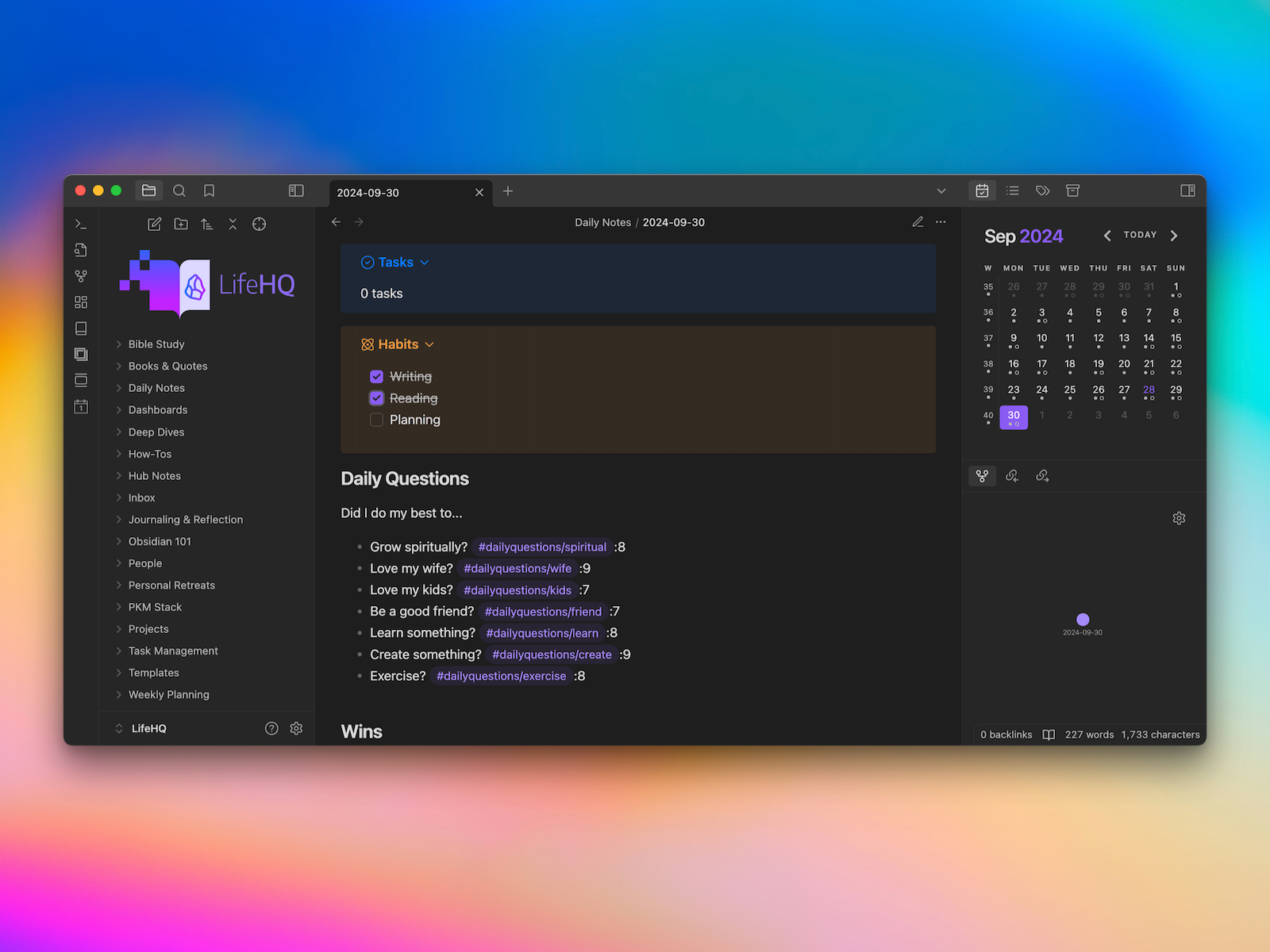Collapse the Habits callout chevron

[x=429, y=344]
